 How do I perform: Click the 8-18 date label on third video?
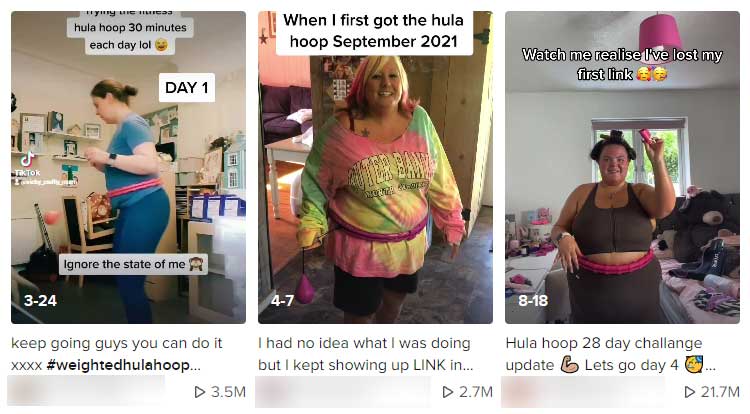click(x=533, y=301)
